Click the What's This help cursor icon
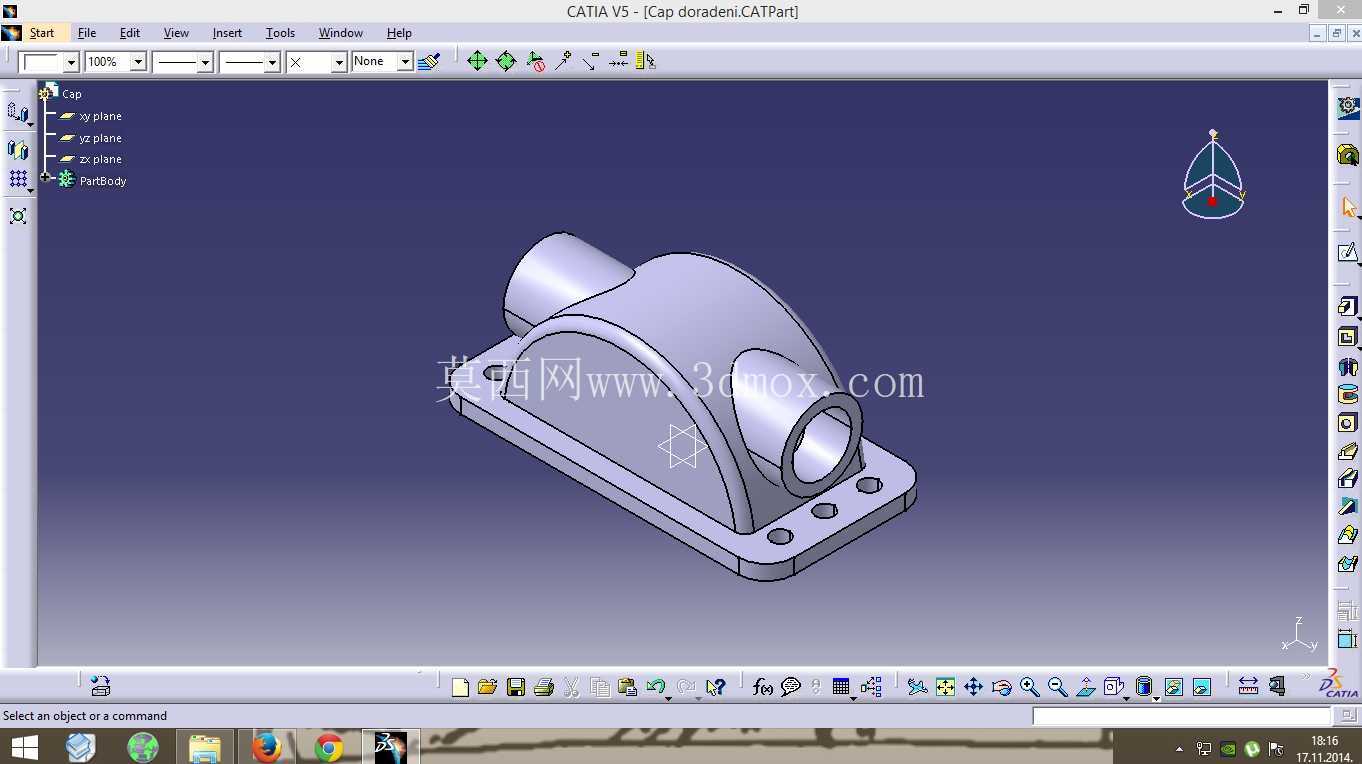The image size is (1362, 764). (x=715, y=687)
